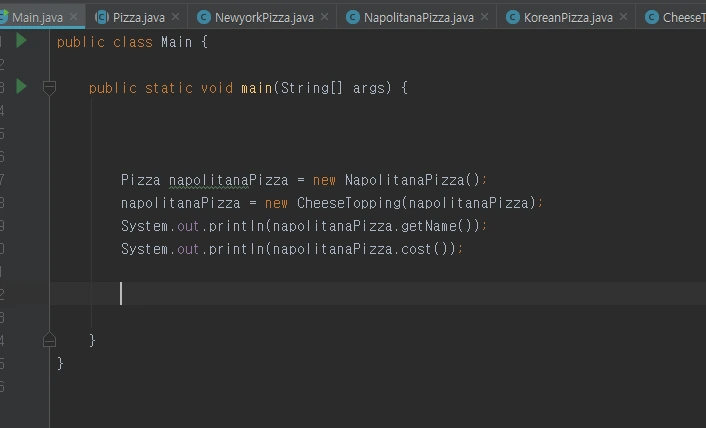
Task: Click the NewyorkPizza.java class icon
Action: (x=204, y=17)
